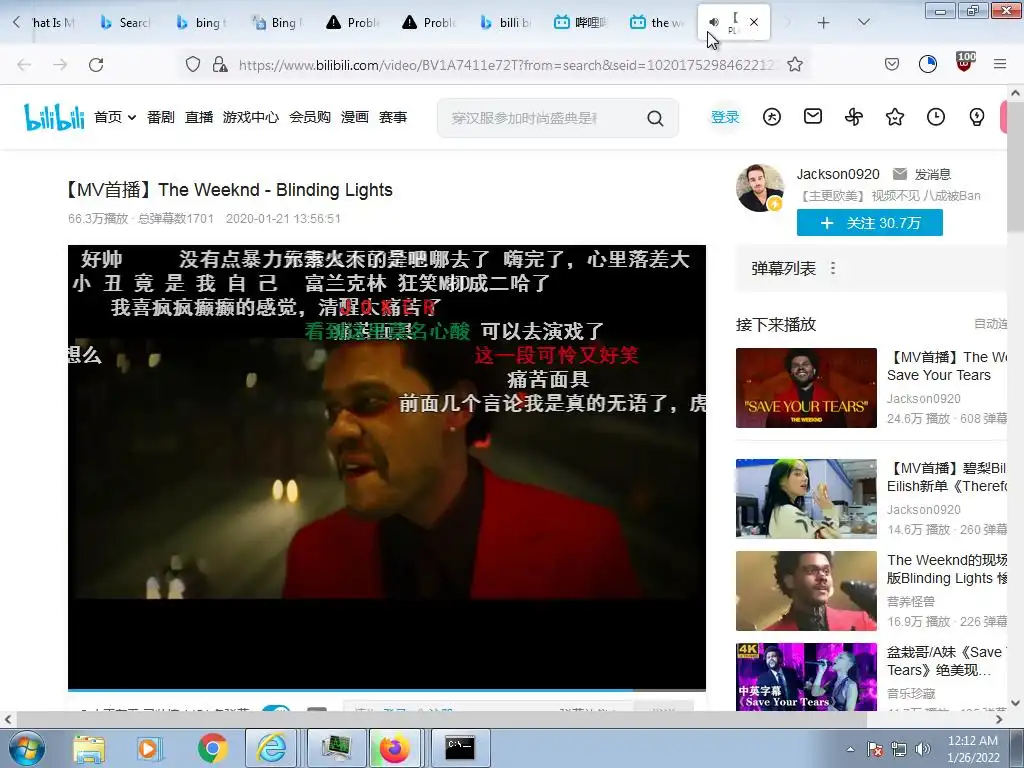
Task: Open the messages envelope icon in header
Action: [812, 117]
